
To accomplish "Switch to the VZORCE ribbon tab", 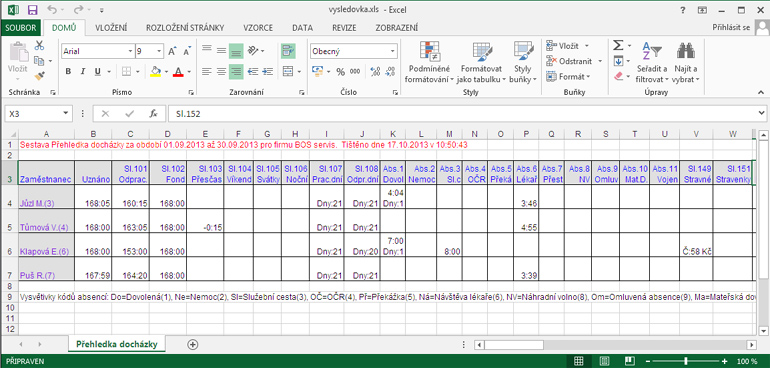I will 258,28.
